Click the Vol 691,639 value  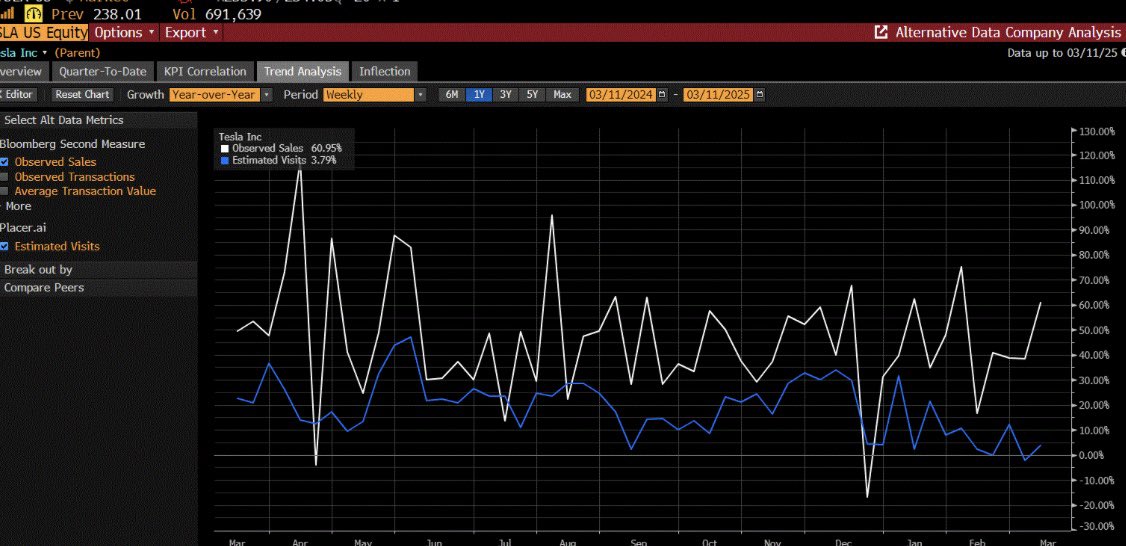click(x=217, y=14)
